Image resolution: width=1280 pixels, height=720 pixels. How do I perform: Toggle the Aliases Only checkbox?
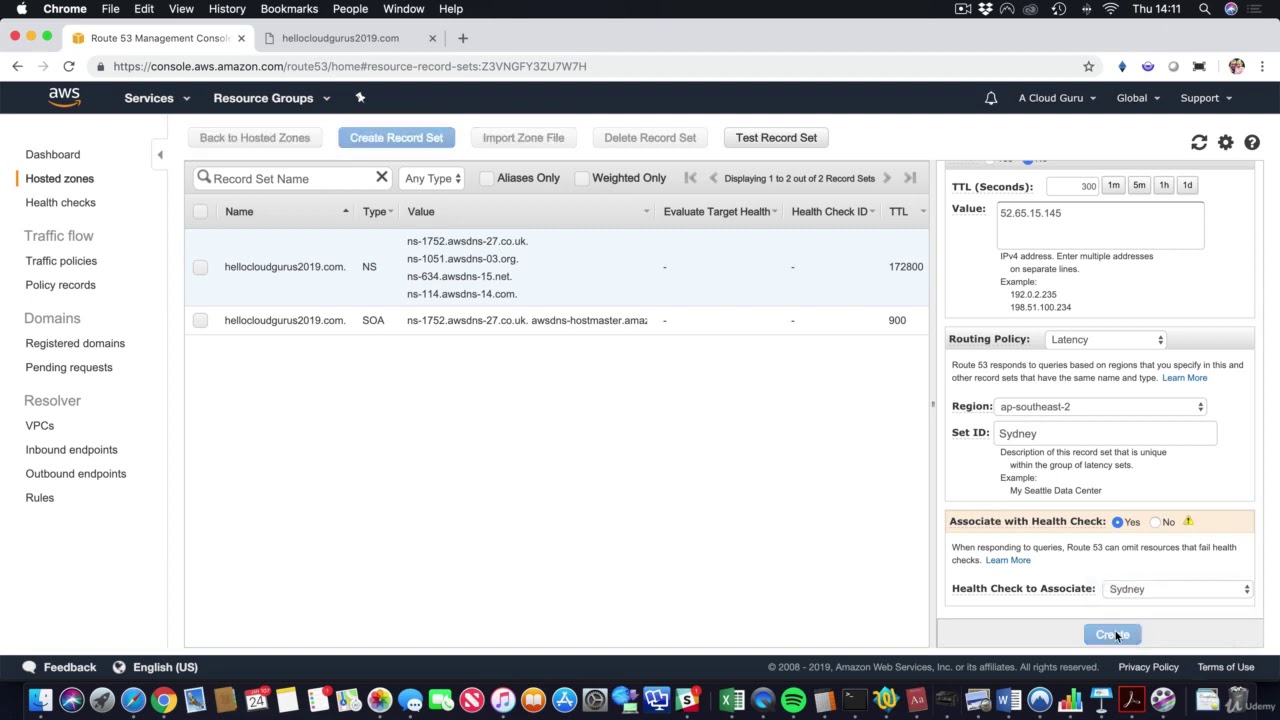click(x=487, y=178)
